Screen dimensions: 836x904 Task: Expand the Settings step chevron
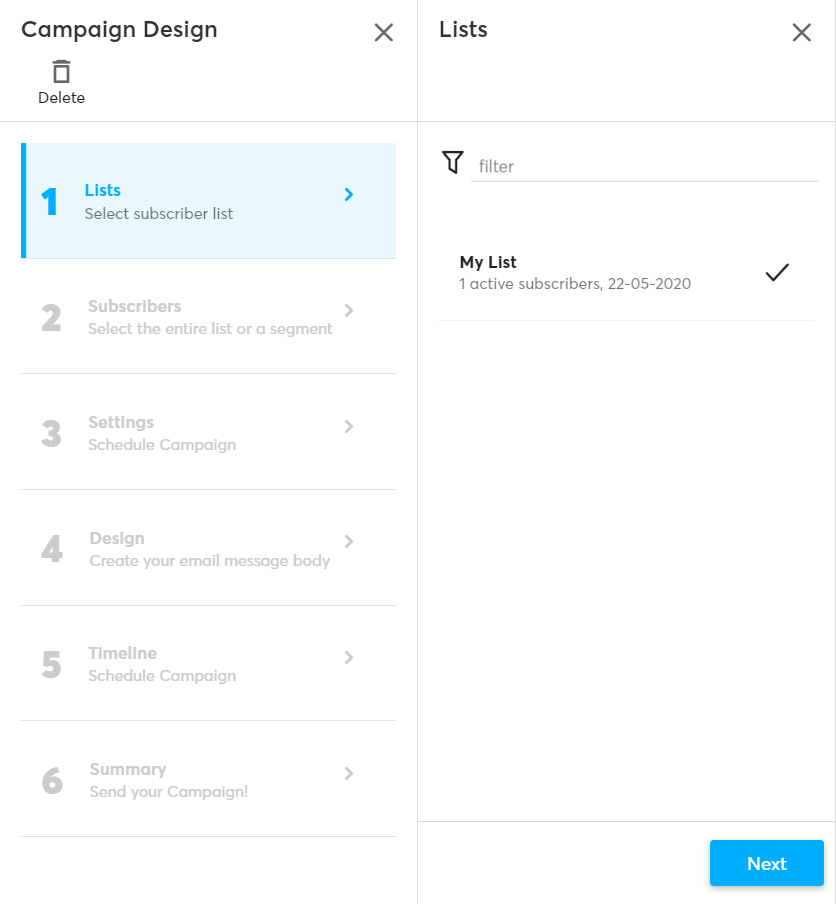click(x=349, y=426)
